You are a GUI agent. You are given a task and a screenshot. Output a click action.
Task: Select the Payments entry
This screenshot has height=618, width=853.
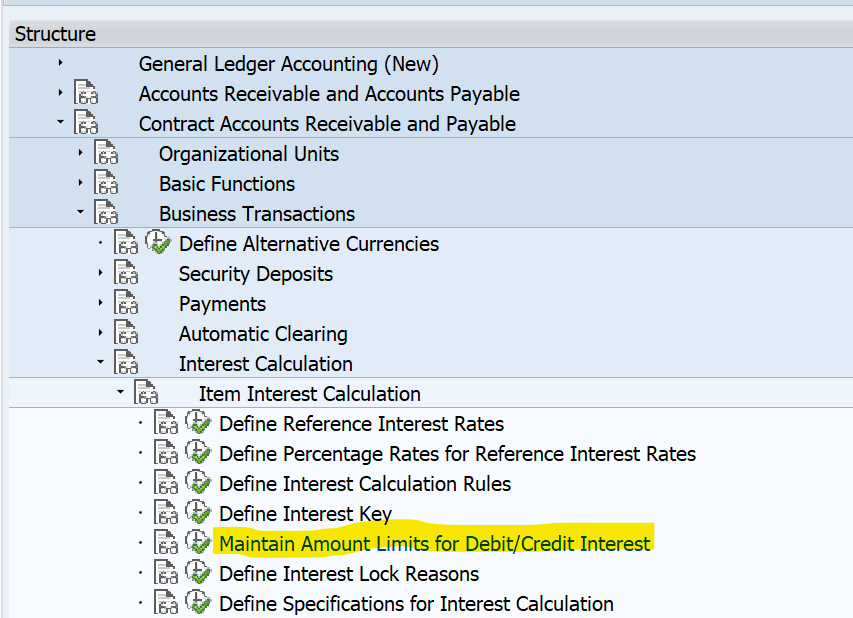[222, 304]
